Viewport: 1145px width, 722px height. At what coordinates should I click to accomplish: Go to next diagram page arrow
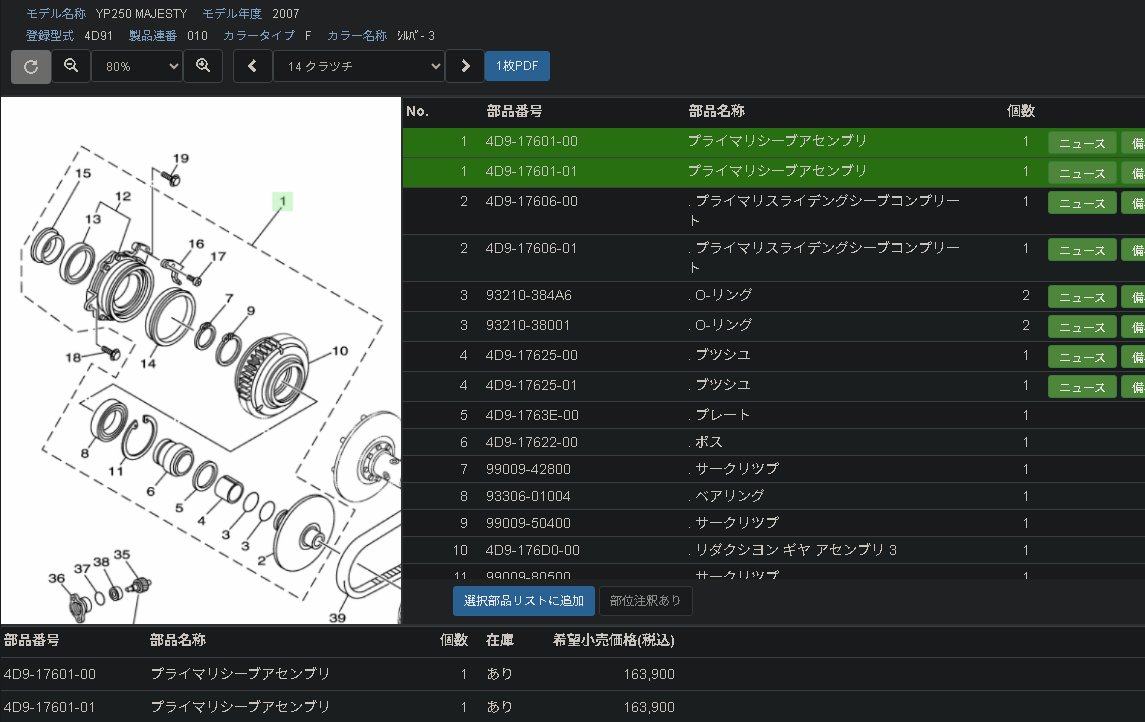[465, 66]
